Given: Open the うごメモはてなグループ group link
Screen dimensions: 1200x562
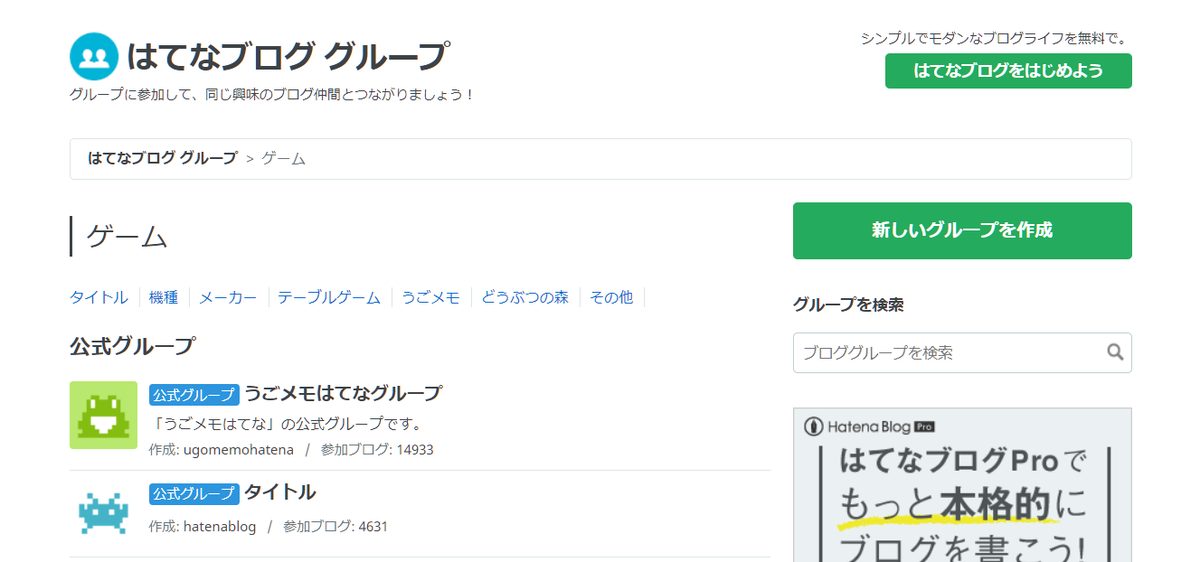Looking at the screenshot, I should (x=342, y=393).
